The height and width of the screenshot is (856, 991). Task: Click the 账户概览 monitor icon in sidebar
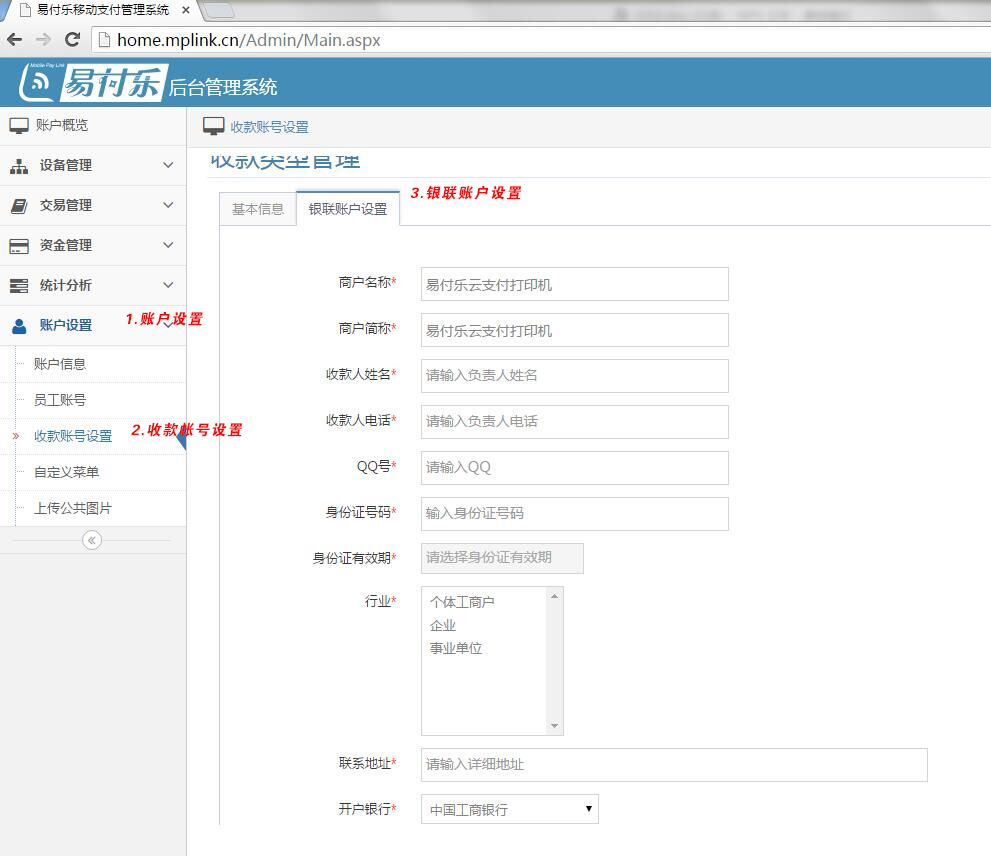[19, 126]
